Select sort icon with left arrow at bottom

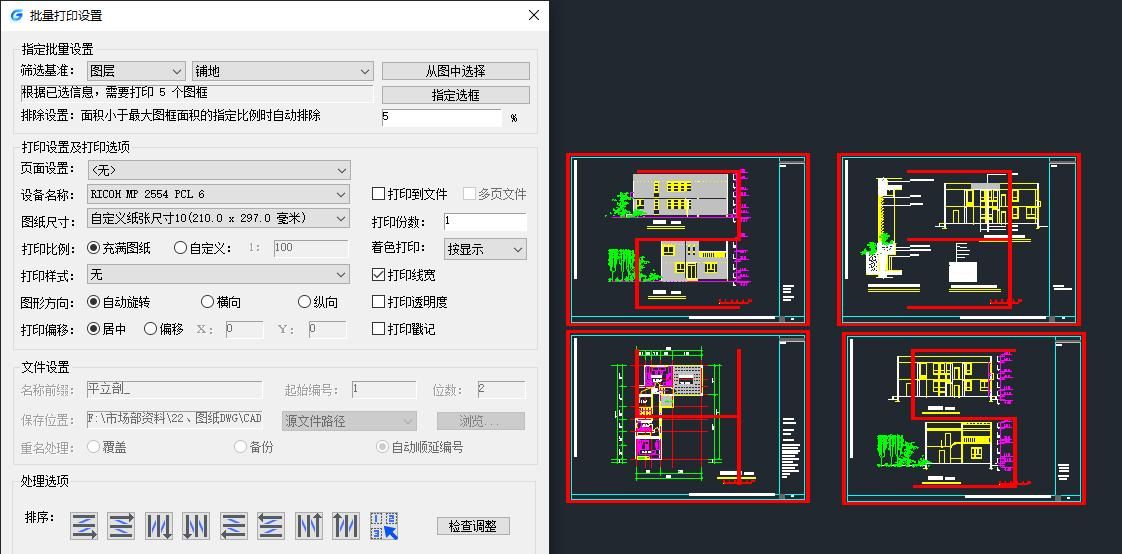pos(233,526)
